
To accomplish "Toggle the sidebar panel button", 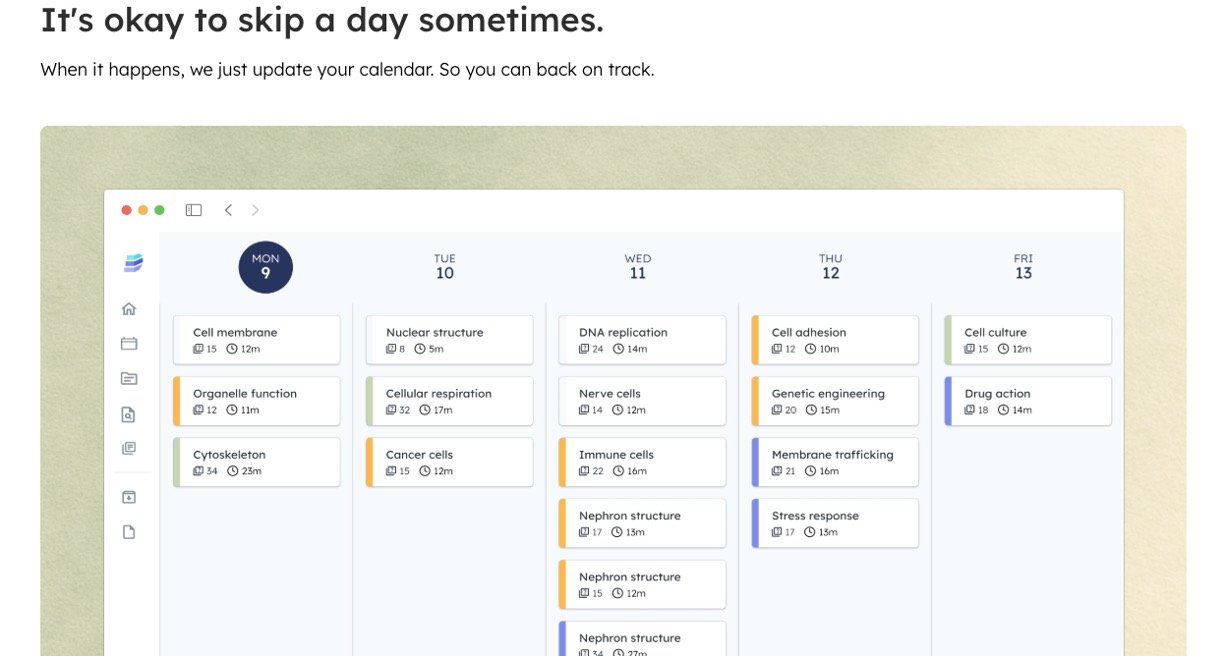I will [194, 210].
